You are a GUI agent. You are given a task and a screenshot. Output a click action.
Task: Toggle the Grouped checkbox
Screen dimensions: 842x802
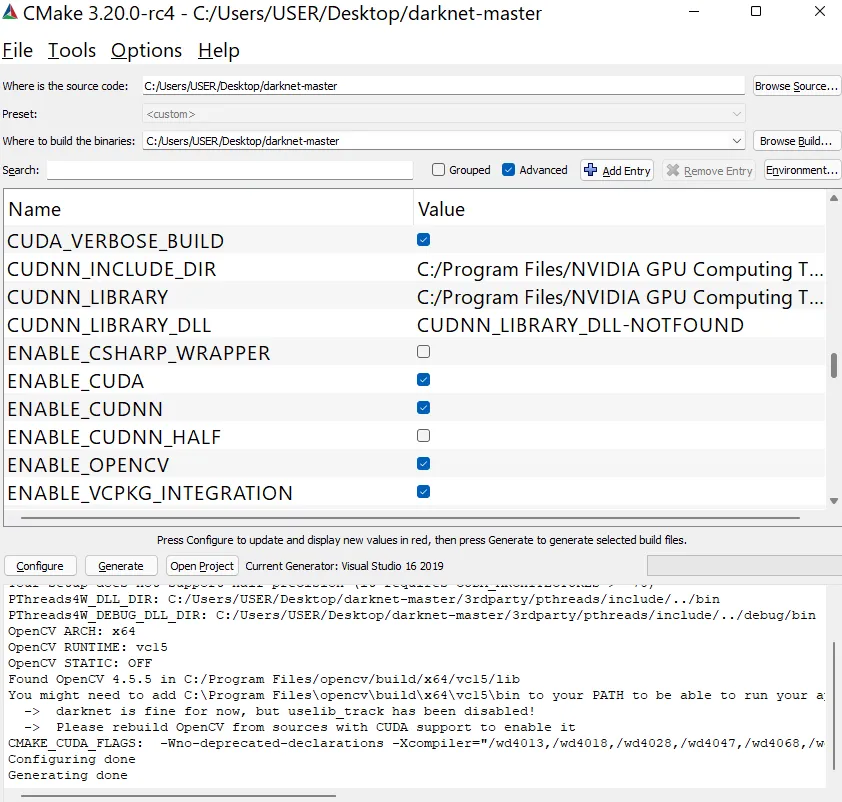pyautogui.click(x=438, y=170)
